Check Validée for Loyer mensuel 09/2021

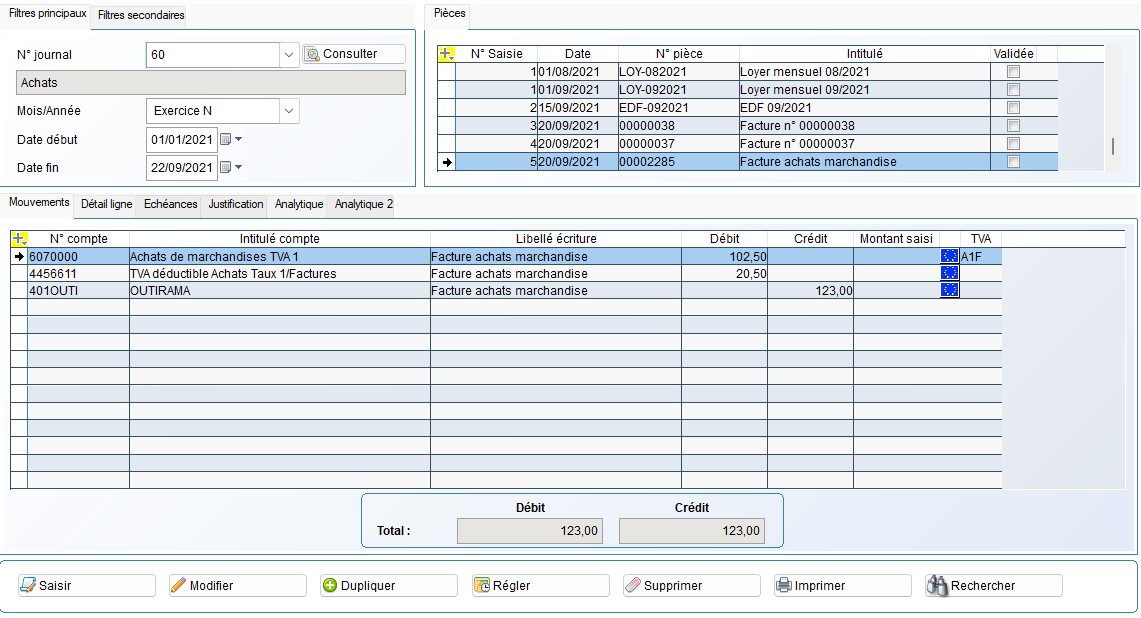(1013, 90)
